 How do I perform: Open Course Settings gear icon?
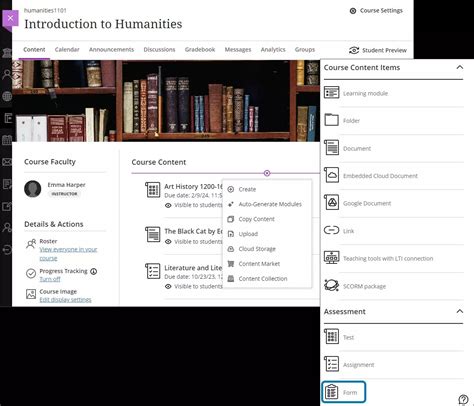(x=353, y=11)
